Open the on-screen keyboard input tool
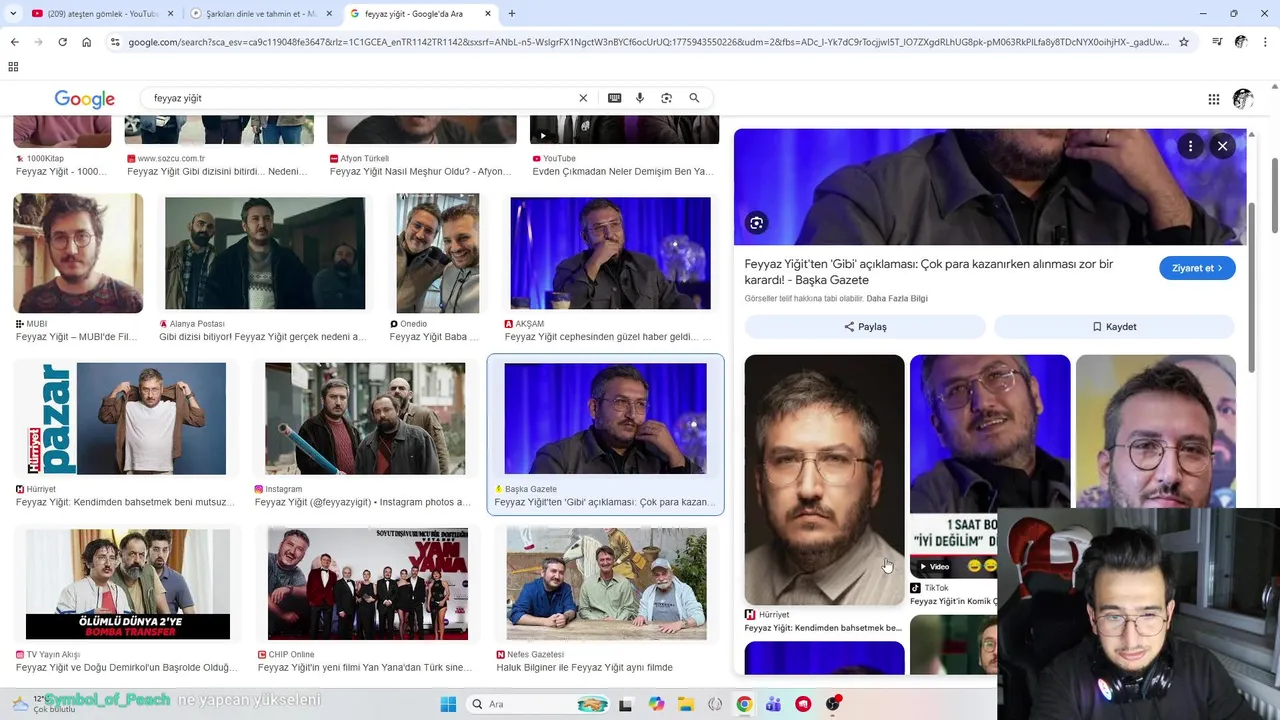The height and width of the screenshot is (720, 1280). click(614, 98)
